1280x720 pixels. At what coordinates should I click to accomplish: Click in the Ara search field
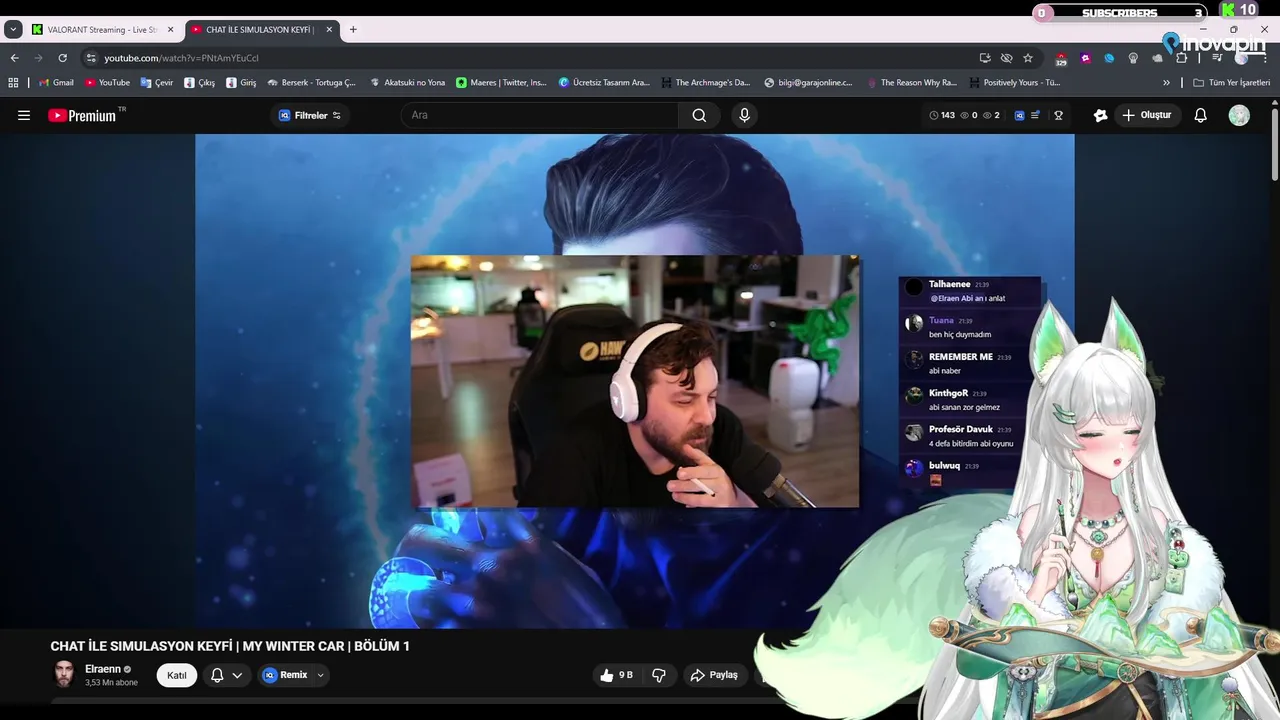pos(540,115)
